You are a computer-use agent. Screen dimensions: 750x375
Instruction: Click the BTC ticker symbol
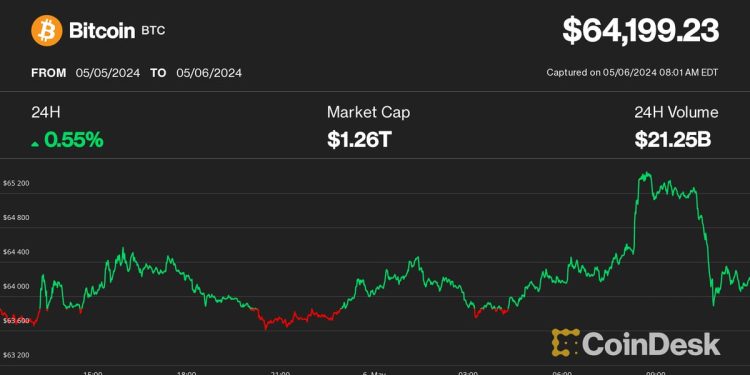click(153, 32)
